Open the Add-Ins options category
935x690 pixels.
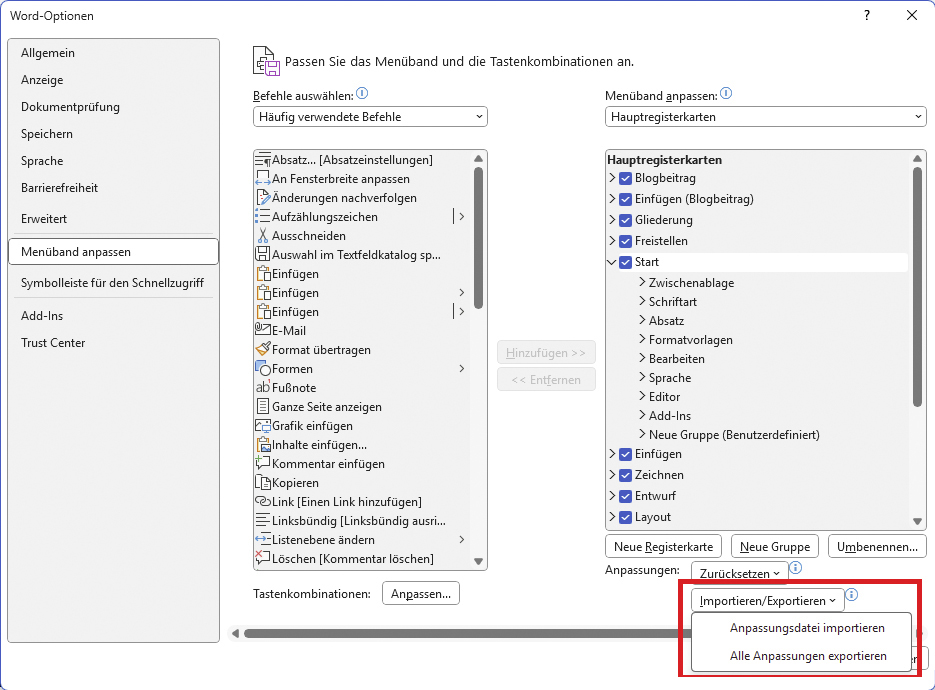[113, 316]
